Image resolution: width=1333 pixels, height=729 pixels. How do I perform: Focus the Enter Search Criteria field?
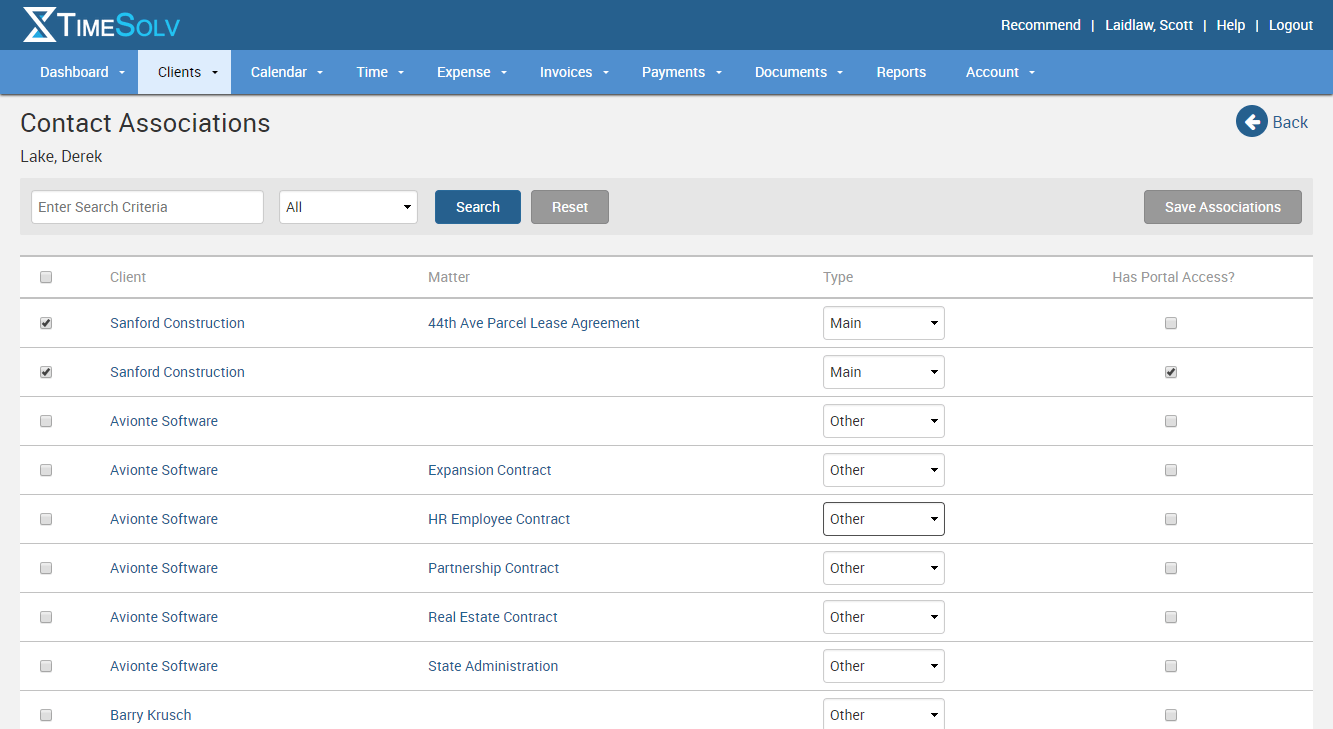(147, 207)
